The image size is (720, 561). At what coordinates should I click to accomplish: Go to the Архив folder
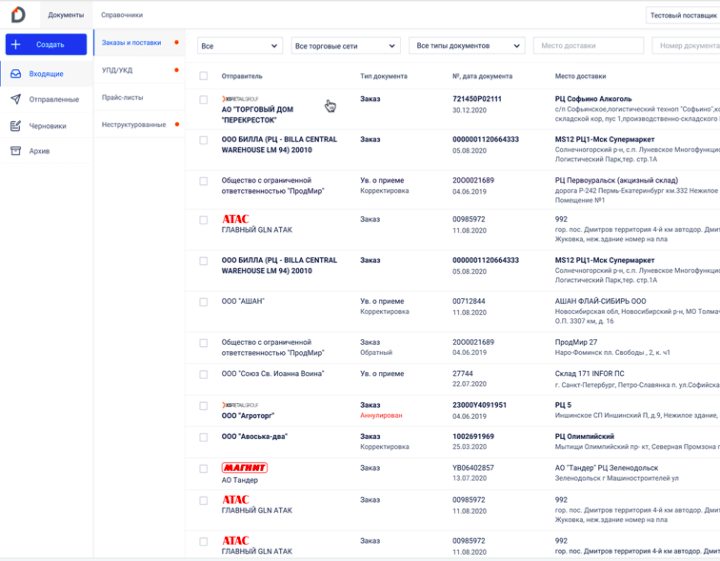point(46,151)
